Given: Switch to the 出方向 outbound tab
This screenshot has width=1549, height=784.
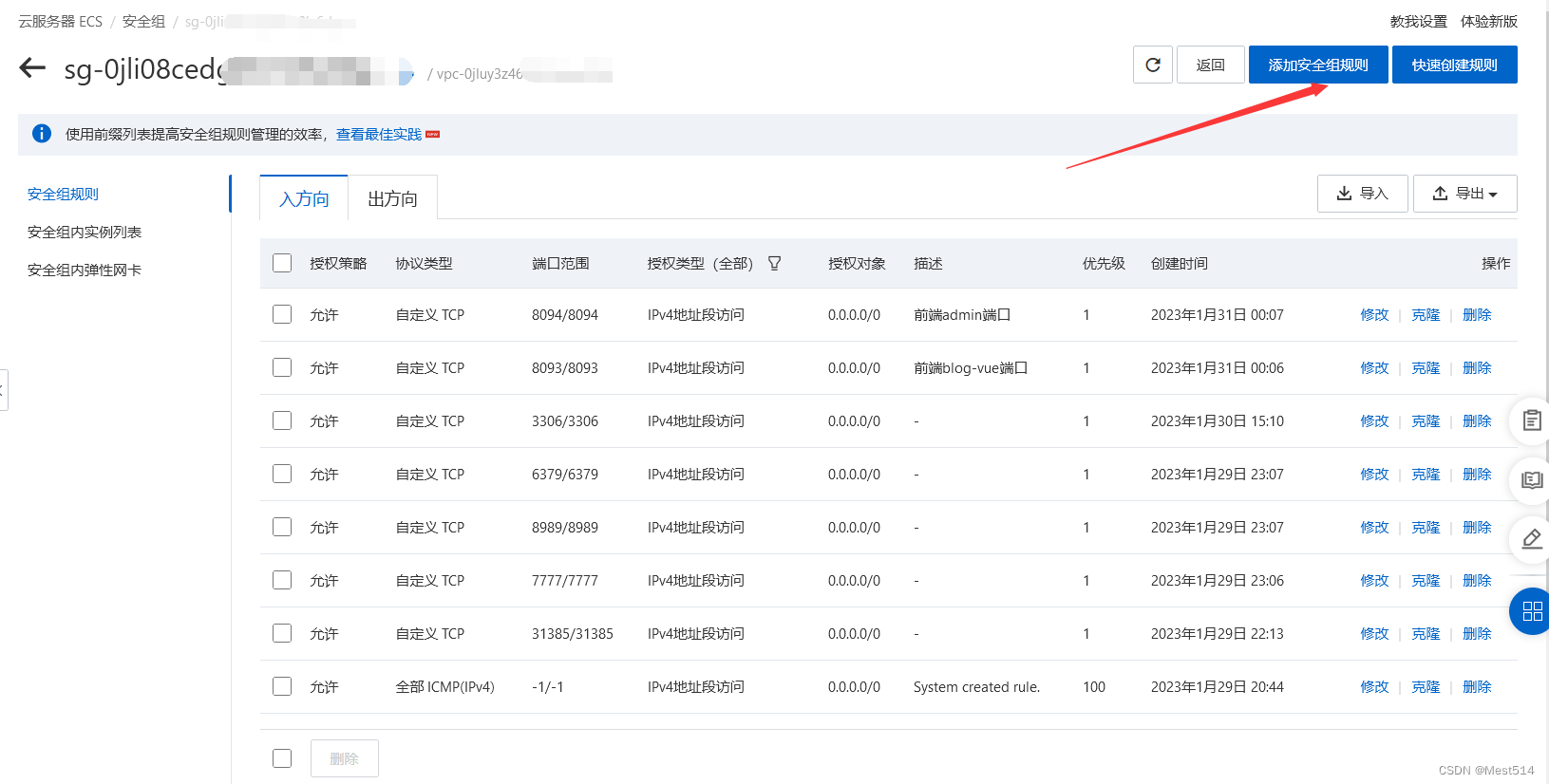Looking at the screenshot, I should [392, 198].
